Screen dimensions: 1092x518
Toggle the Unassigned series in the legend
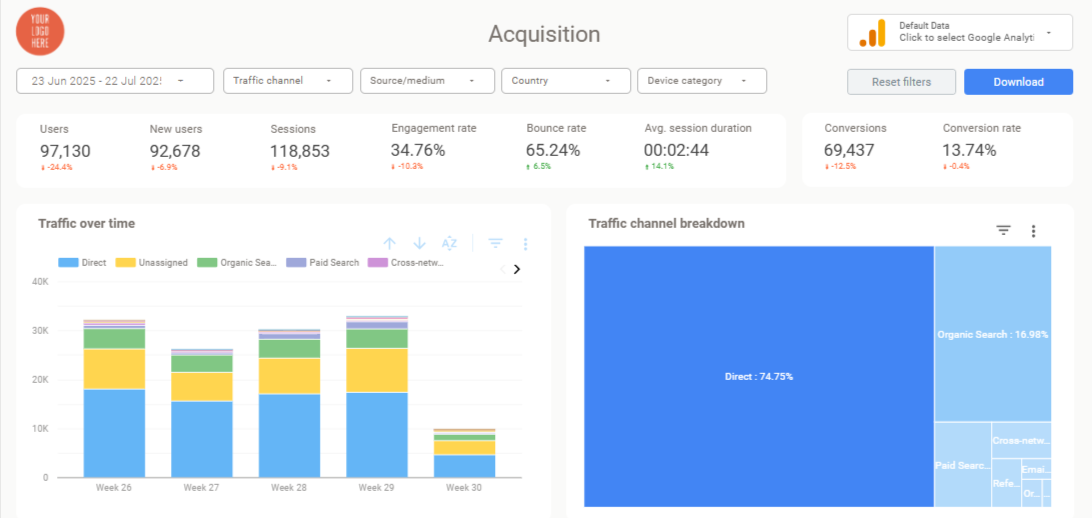[152, 262]
